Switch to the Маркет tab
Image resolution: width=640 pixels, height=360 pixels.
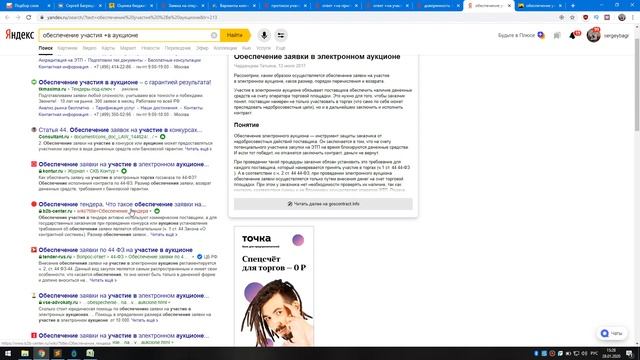pyautogui.click(x=128, y=48)
